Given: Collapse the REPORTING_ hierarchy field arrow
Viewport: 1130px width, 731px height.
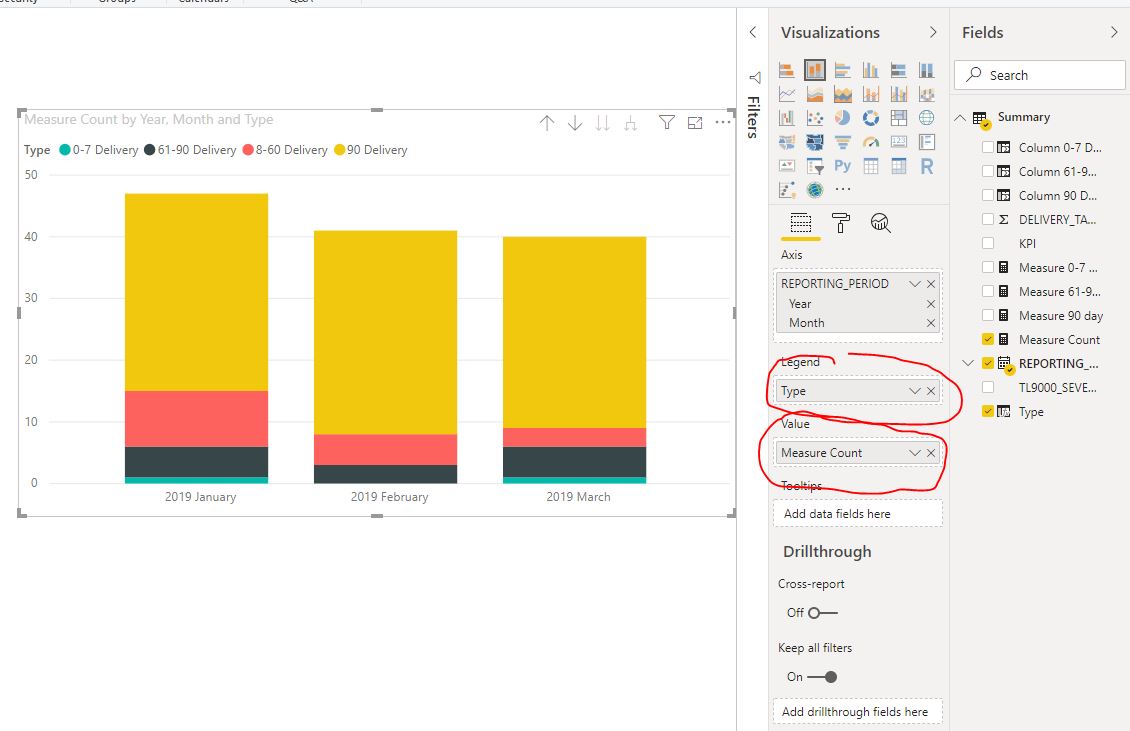Looking at the screenshot, I should coord(968,363).
